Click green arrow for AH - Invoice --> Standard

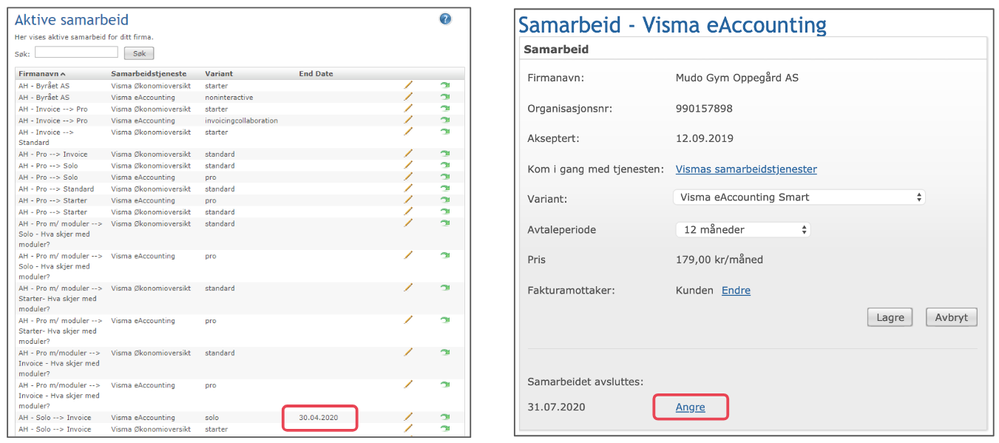(x=445, y=131)
